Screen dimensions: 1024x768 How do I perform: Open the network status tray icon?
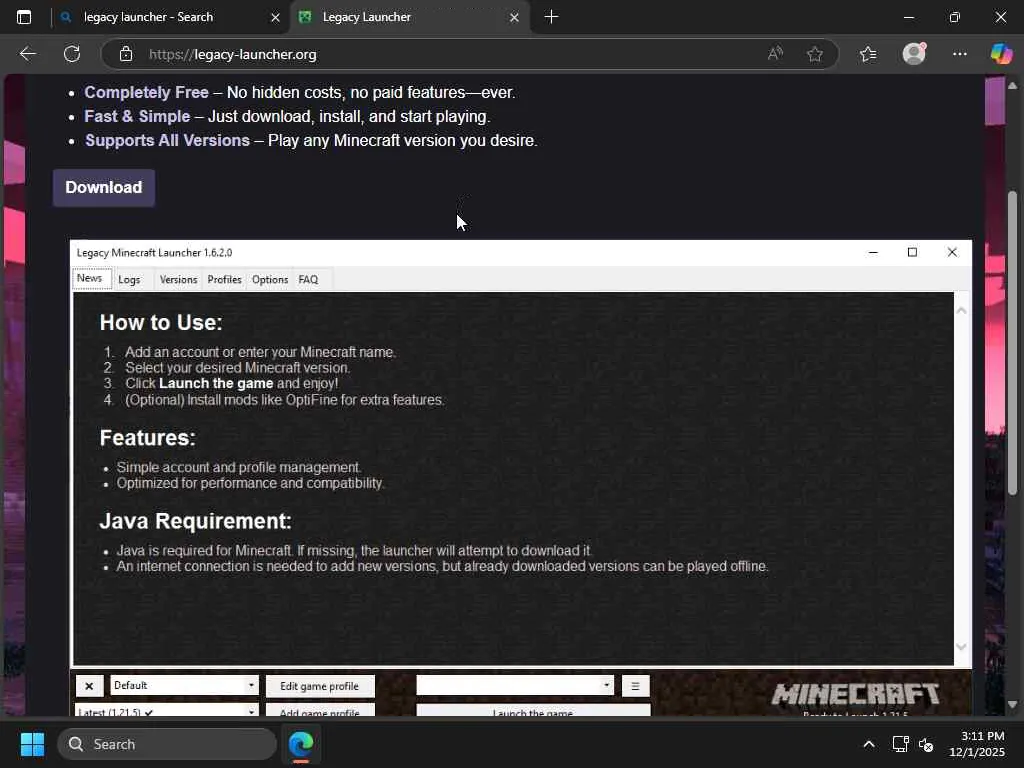[900, 744]
